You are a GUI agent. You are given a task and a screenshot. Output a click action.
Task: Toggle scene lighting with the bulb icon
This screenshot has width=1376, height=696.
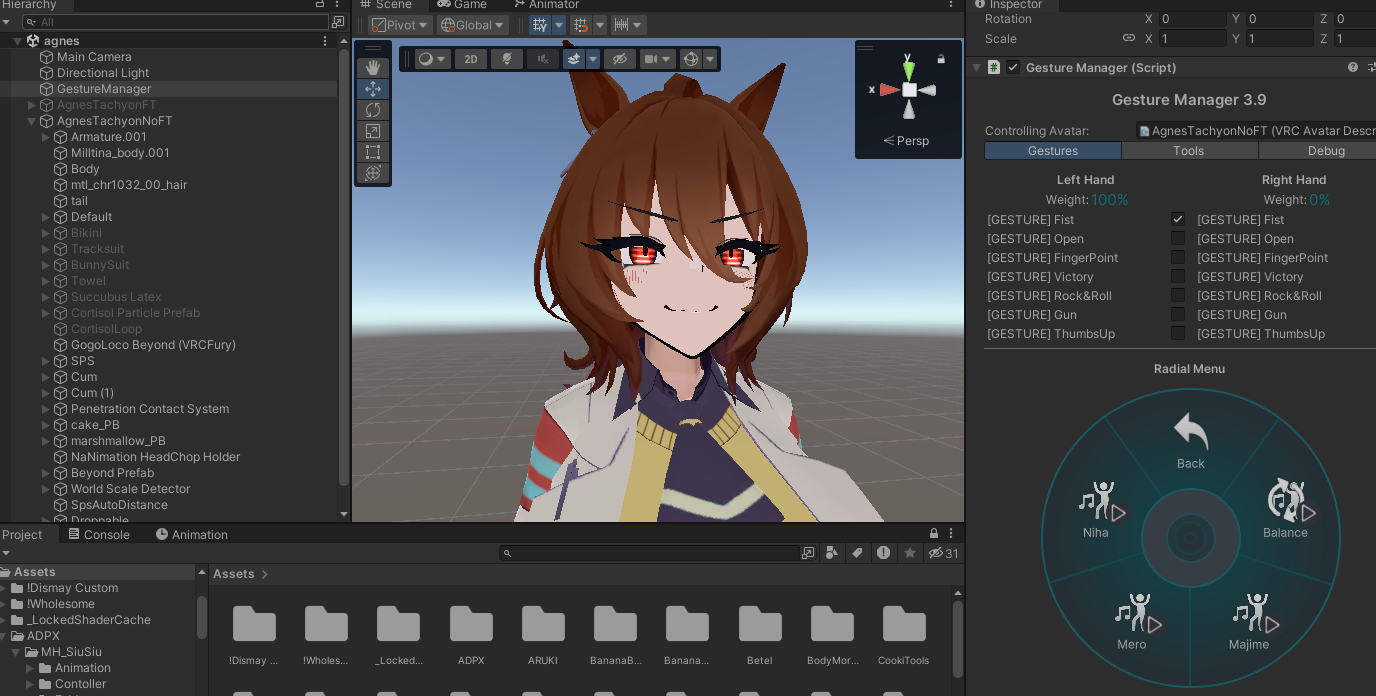pyautogui.click(x=507, y=59)
